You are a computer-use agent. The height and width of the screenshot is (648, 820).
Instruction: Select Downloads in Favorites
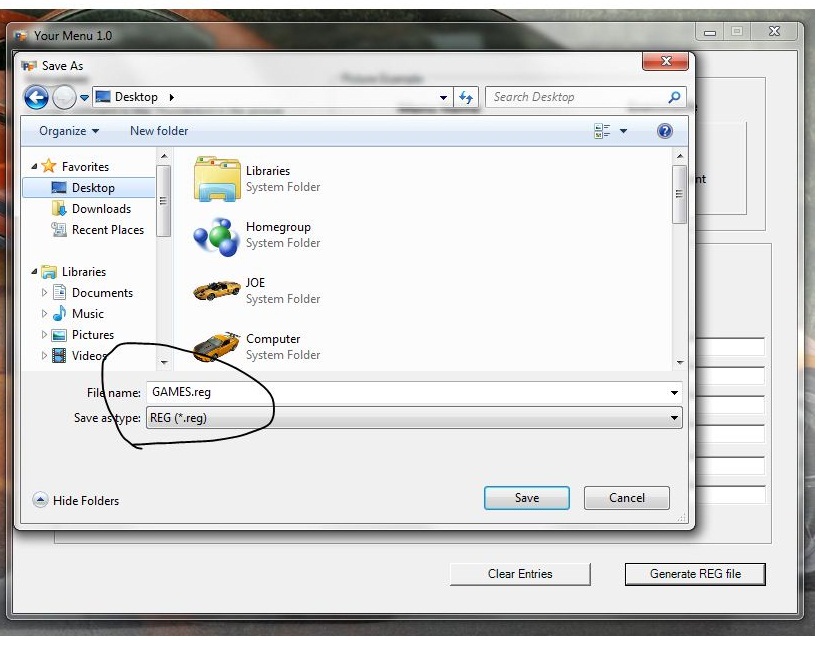point(92,209)
